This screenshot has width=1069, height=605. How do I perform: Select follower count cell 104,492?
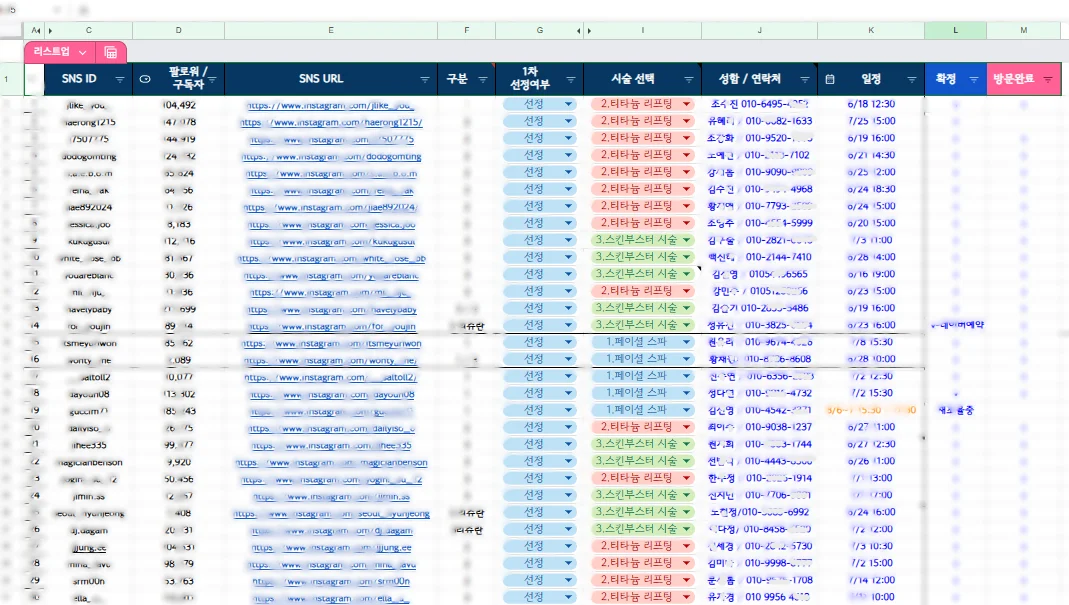[179, 105]
